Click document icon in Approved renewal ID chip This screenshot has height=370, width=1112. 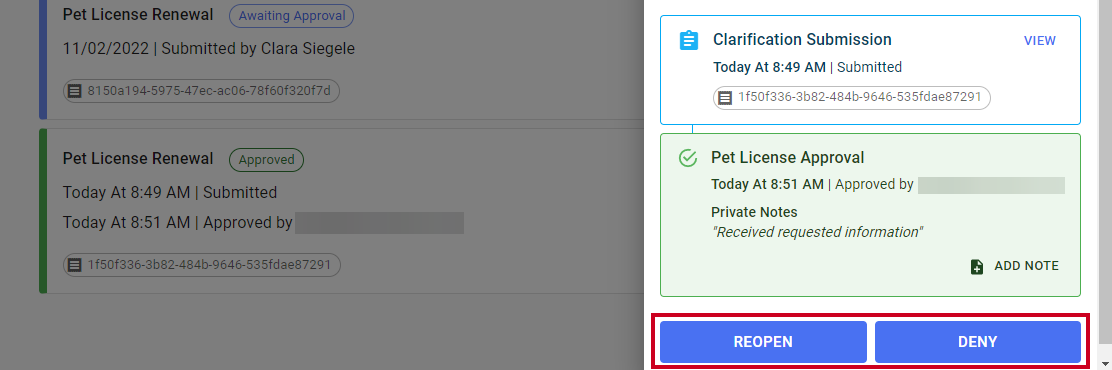pos(74,265)
